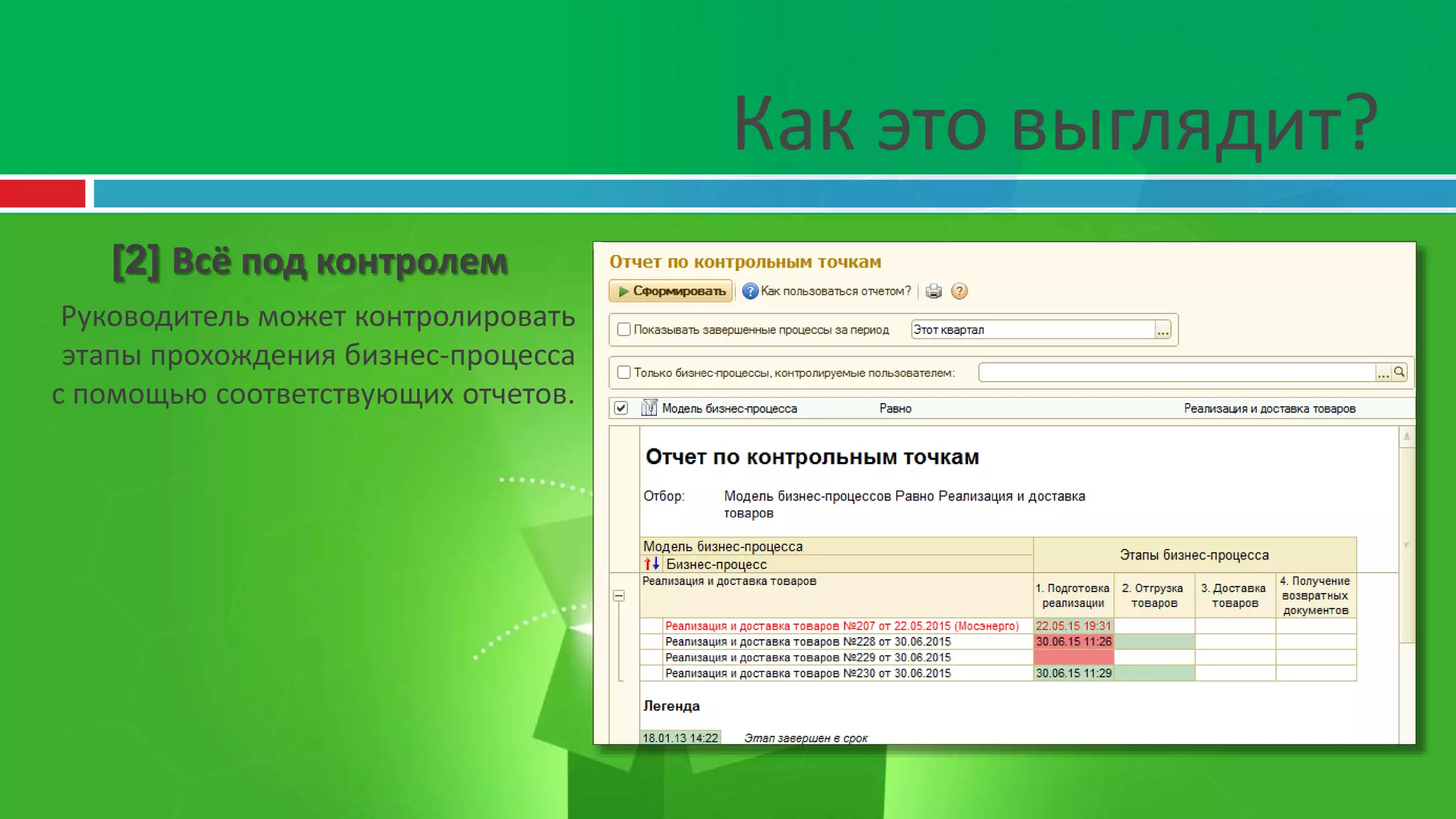This screenshot has height=819, width=1456.
Task: Click the cell 30.06.15 11:29
Action: (1074, 673)
